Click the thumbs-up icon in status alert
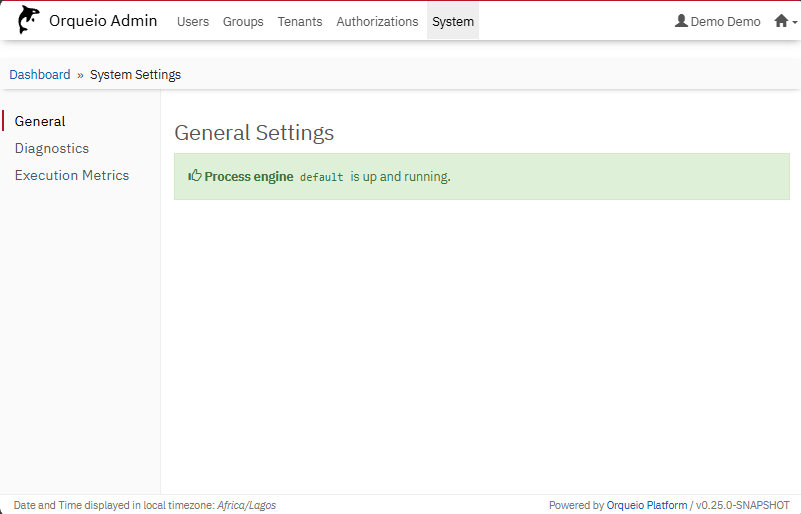The height and width of the screenshot is (514, 801). pos(195,176)
